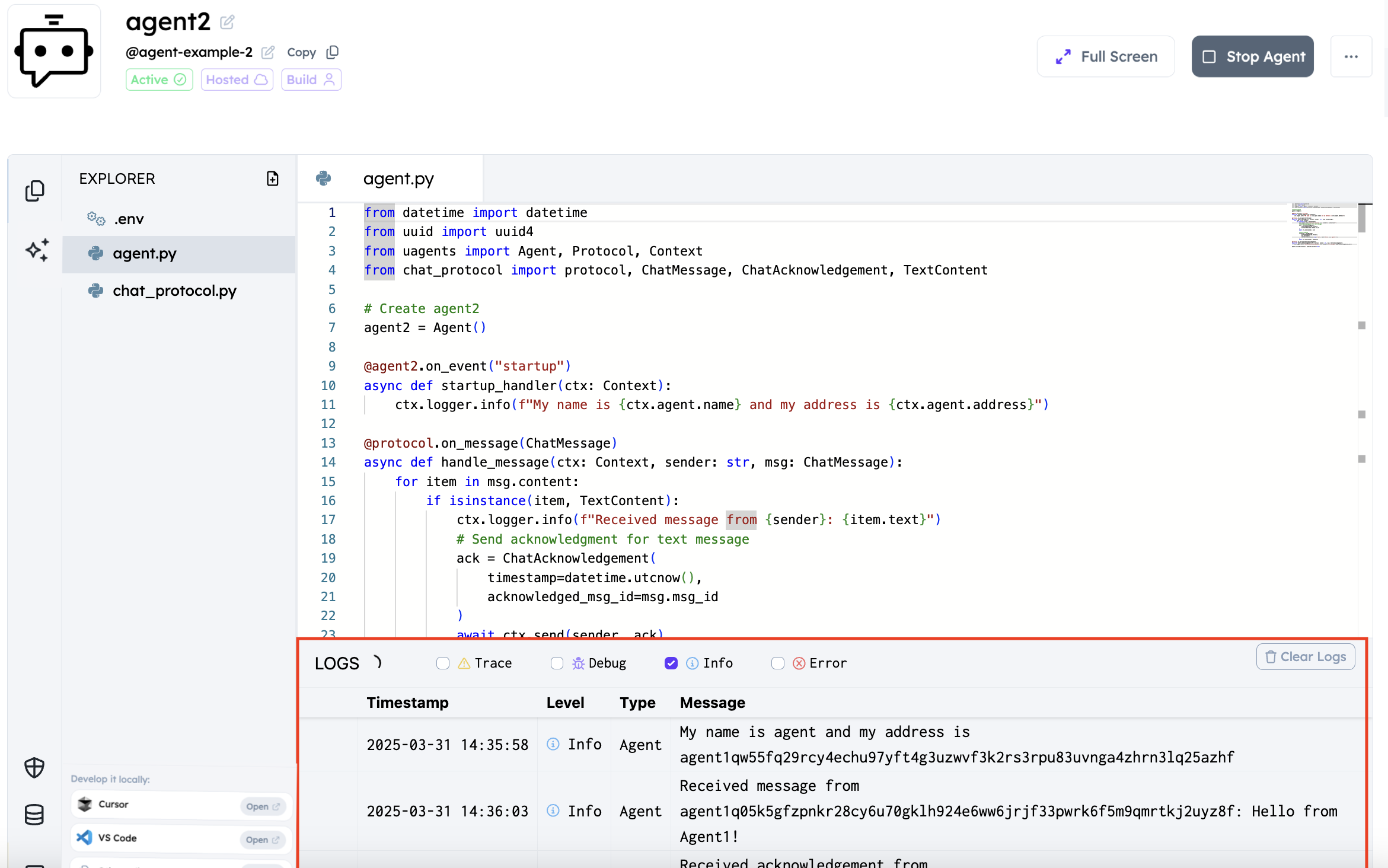The height and width of the screenshot is (868, 1388).
Task: Disable the Info log filter
Action: (x=671, y=663)
